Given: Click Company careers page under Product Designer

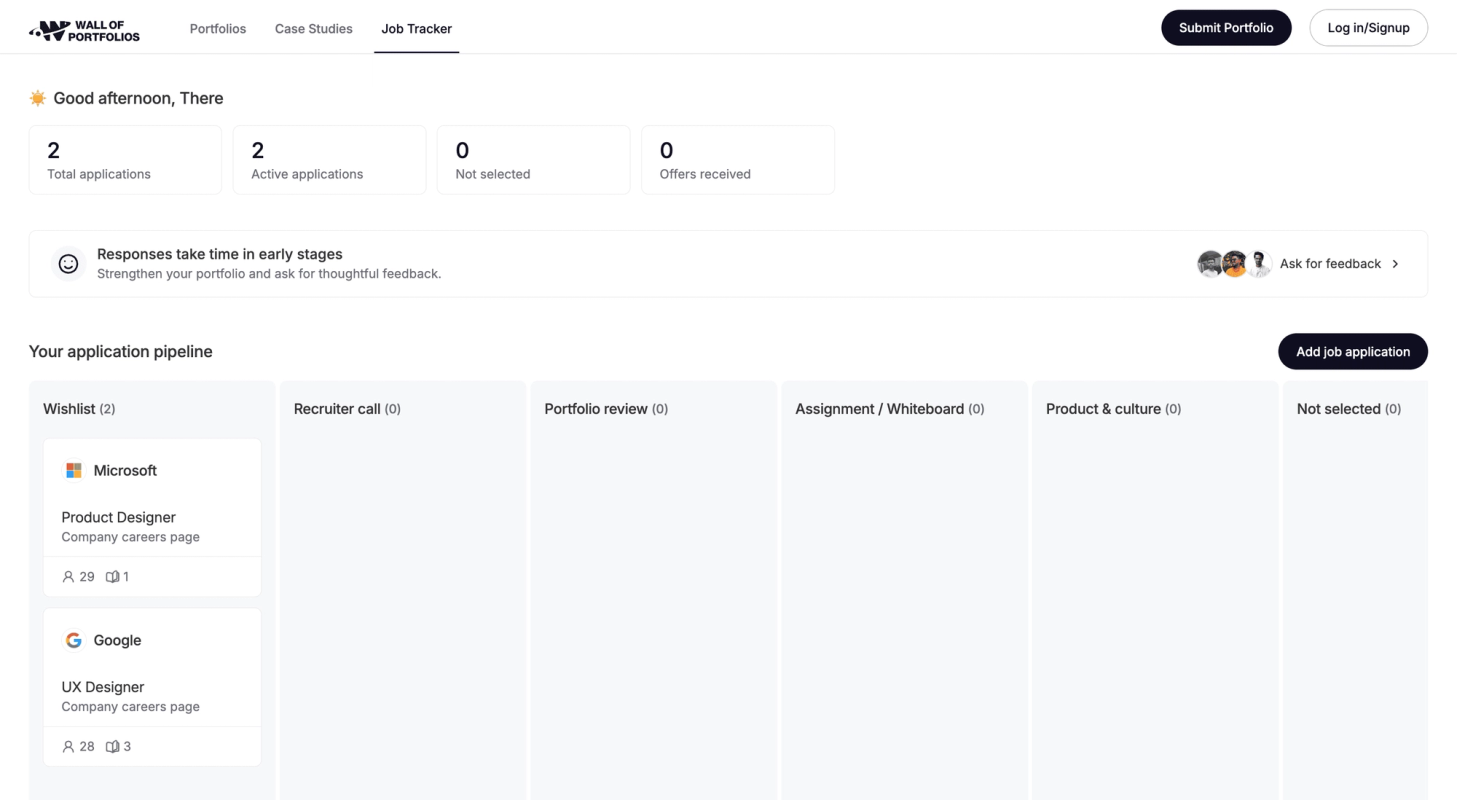Looking at the screenshot, I should point(131,537).
